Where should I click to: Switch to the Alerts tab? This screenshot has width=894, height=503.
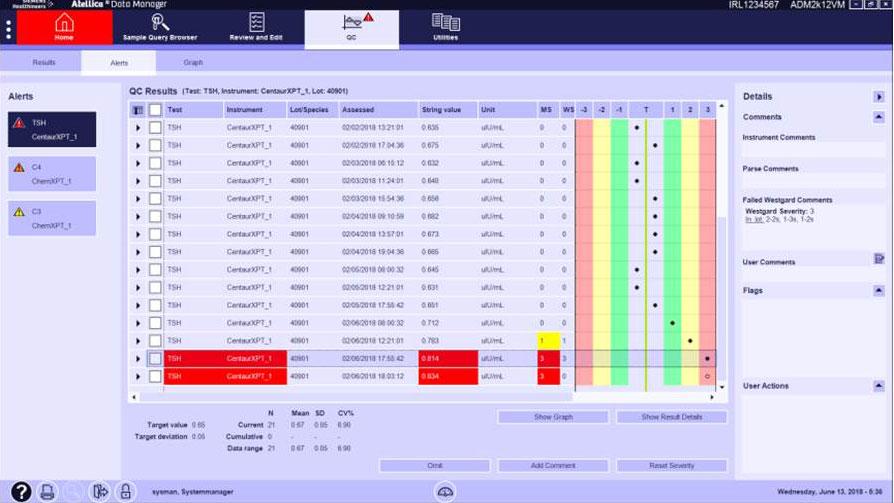click(x=119, y=63)
